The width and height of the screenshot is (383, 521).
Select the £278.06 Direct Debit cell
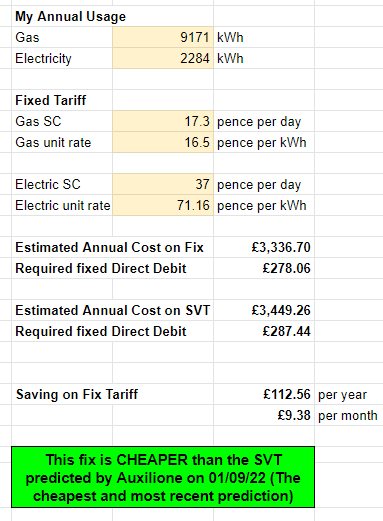point(264,268)
